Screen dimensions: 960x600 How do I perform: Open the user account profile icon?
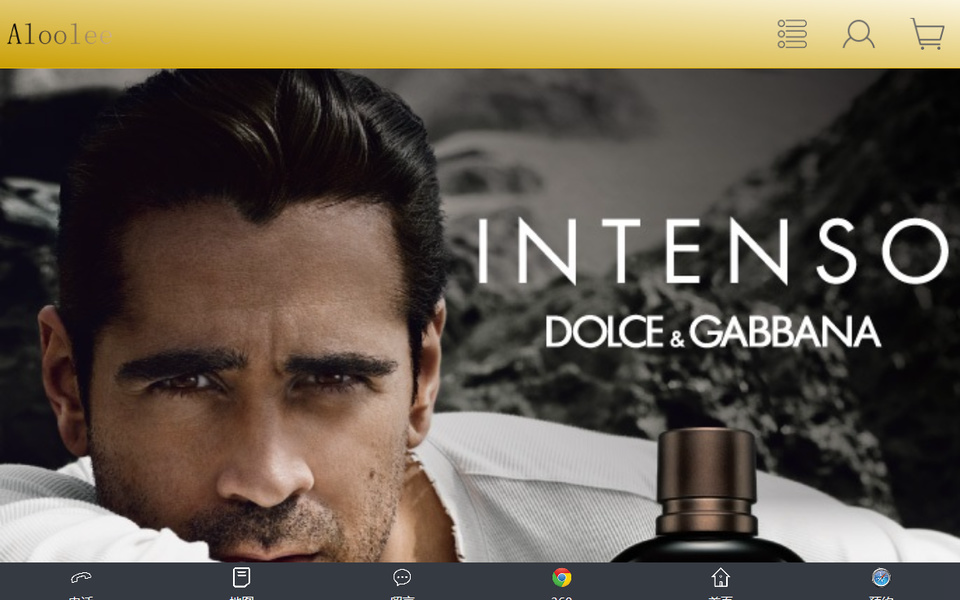pos(858,34)
